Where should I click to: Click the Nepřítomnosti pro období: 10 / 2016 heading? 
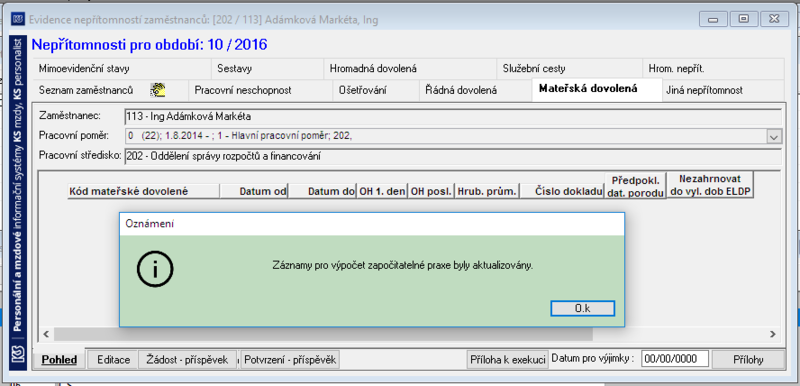tap(149, 45)
